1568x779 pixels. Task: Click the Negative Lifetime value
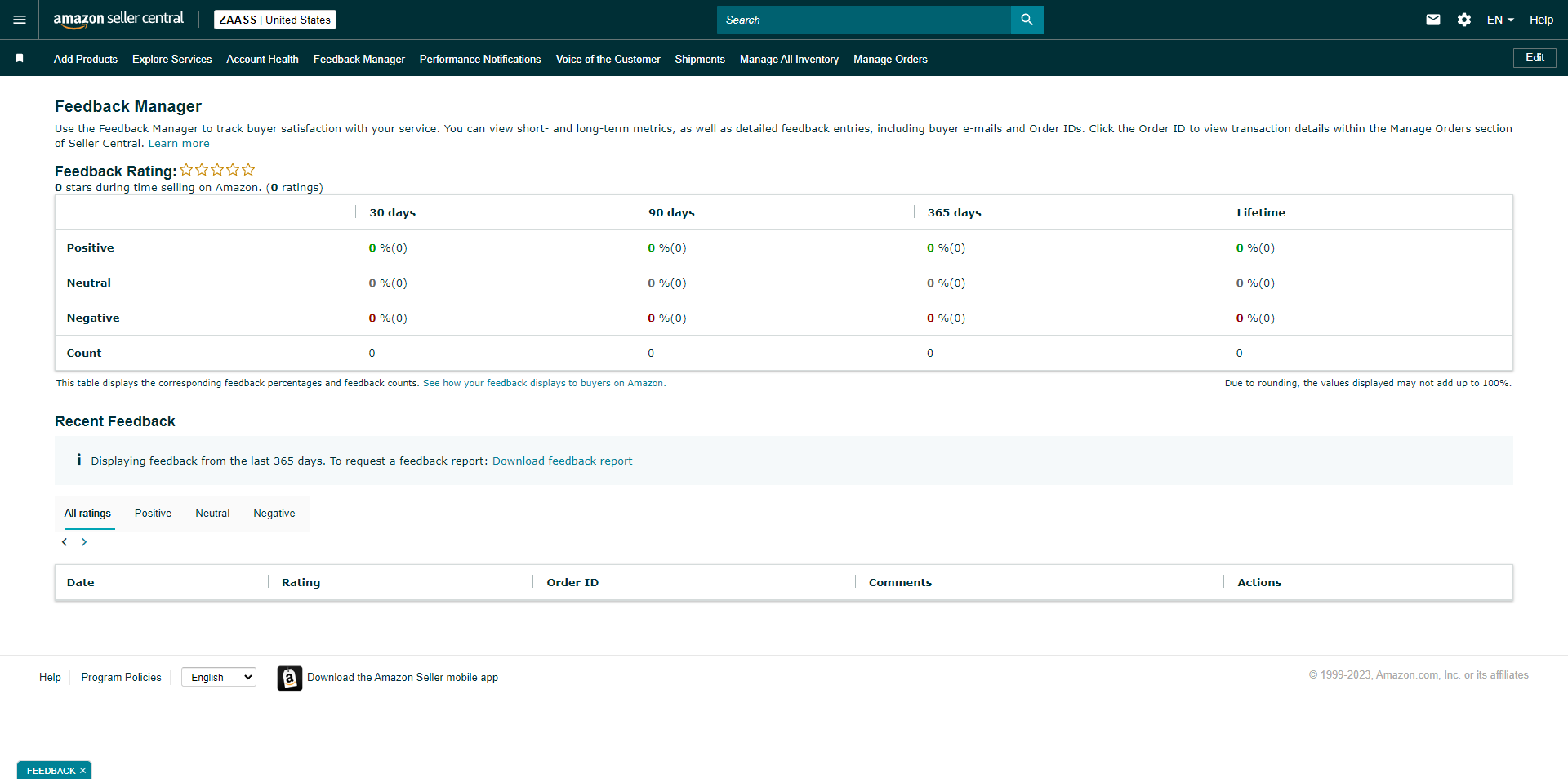(x=1255, y=318)
